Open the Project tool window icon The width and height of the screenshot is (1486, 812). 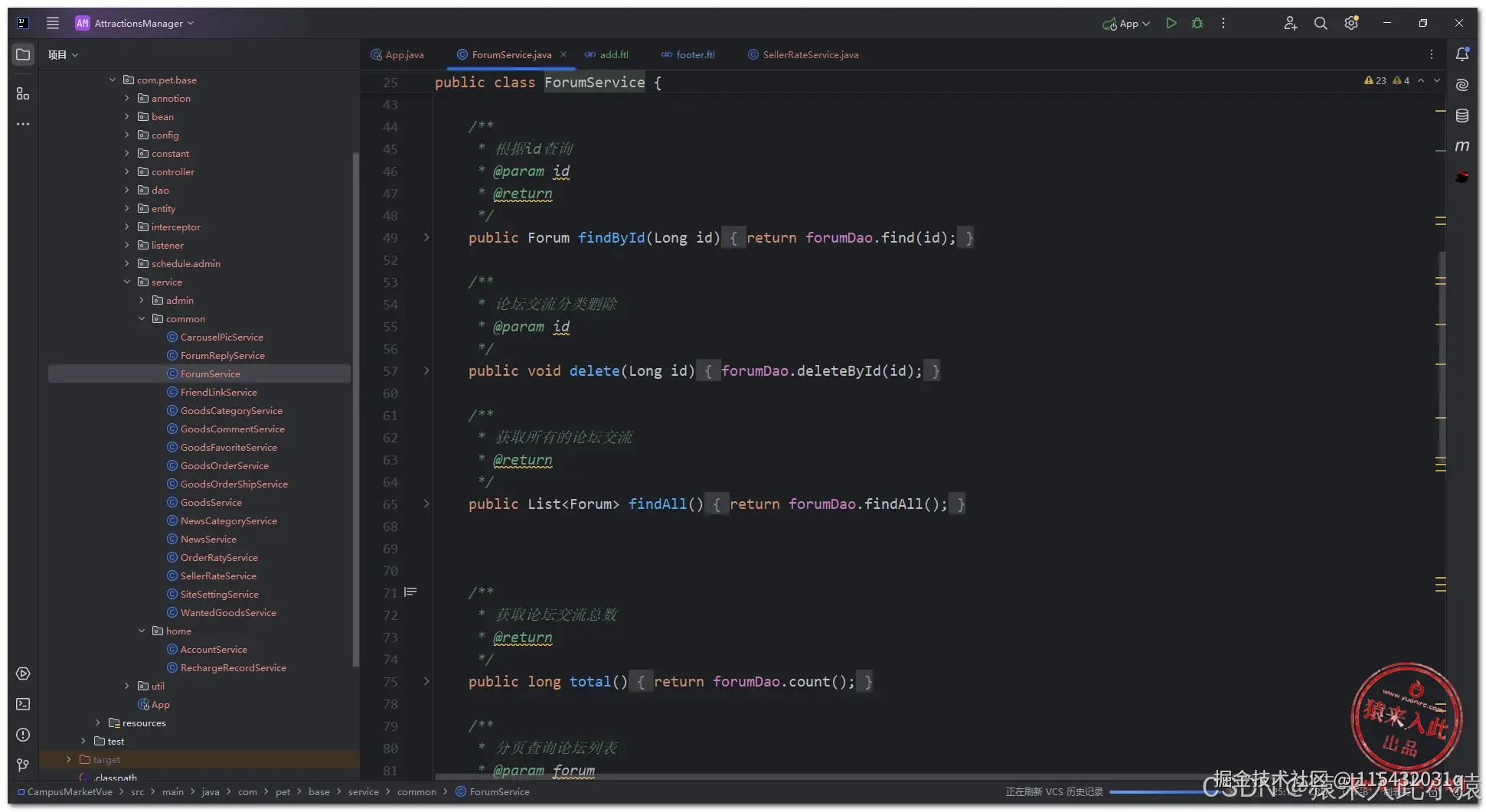tap(23, 54)
